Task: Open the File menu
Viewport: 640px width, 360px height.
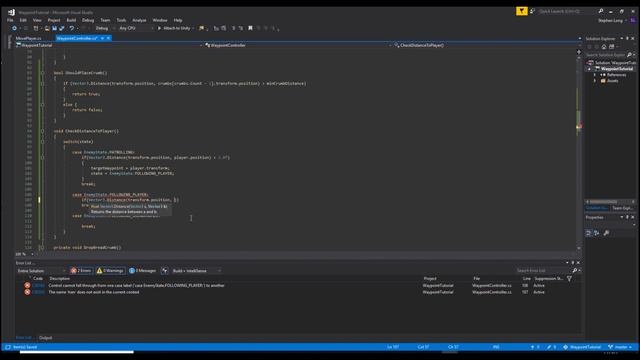Action: point(10,20)
